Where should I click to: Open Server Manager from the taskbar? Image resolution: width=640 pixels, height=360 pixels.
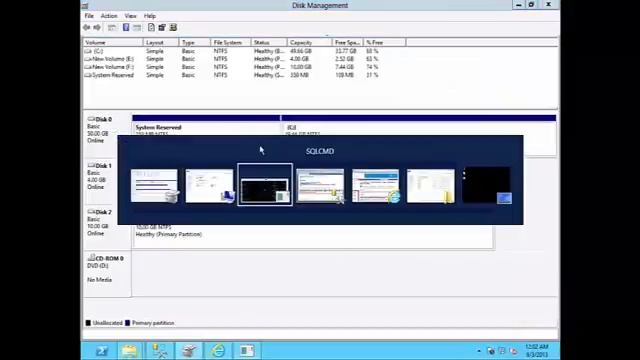click(189, 351)
